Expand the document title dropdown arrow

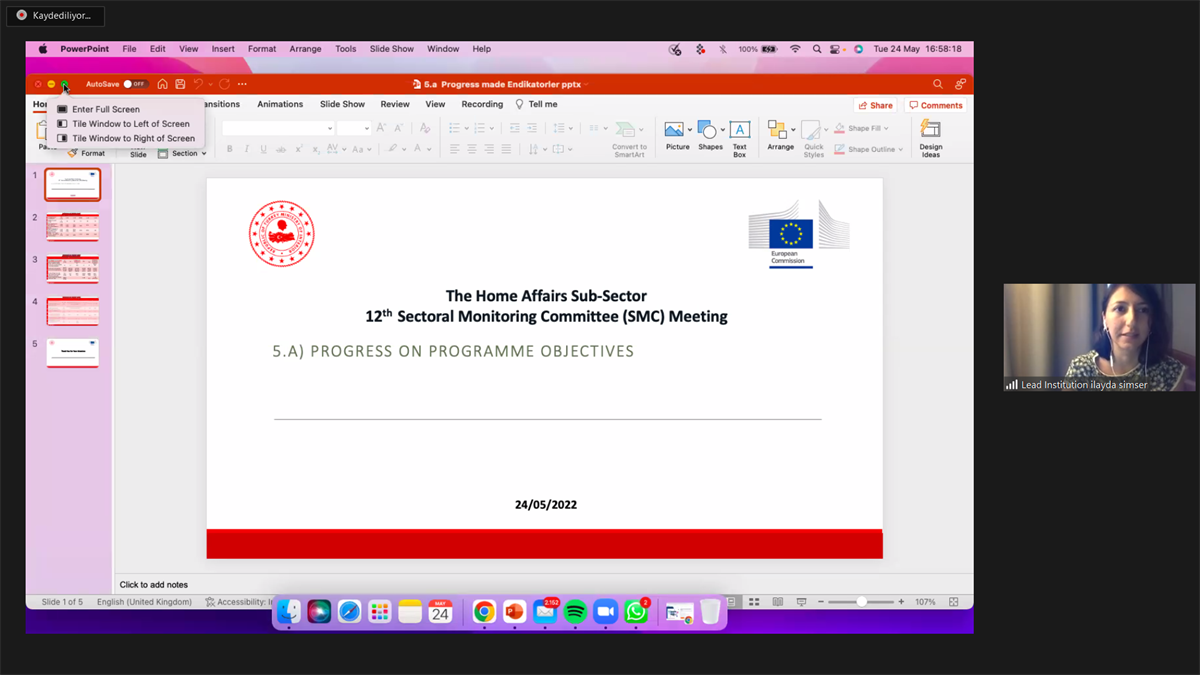(x=587, y=85)
